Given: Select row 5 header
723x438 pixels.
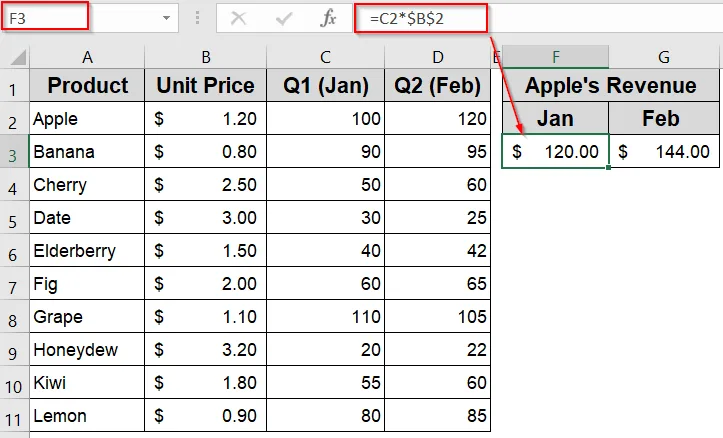Looking at the screenshot, I should 15,218.
